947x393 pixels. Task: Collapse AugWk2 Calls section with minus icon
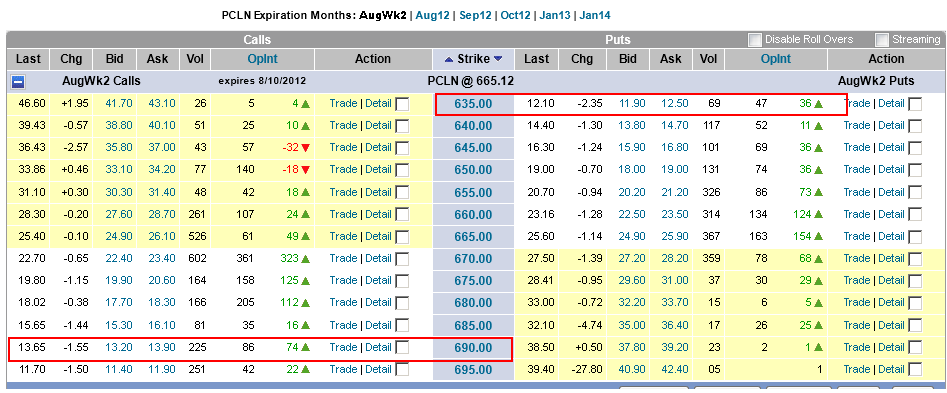pos(18,81)
